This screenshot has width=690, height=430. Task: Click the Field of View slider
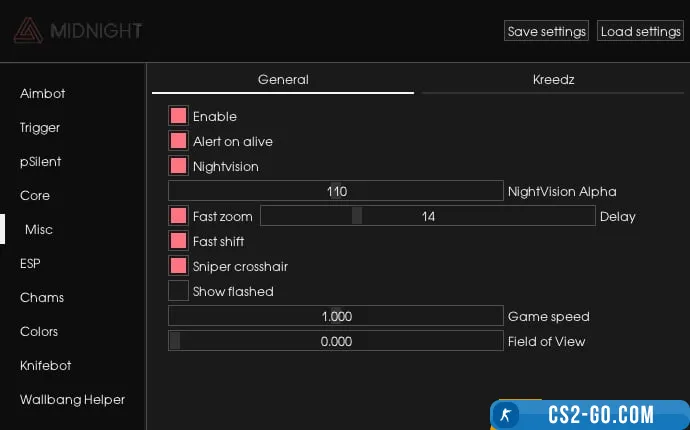335,341
